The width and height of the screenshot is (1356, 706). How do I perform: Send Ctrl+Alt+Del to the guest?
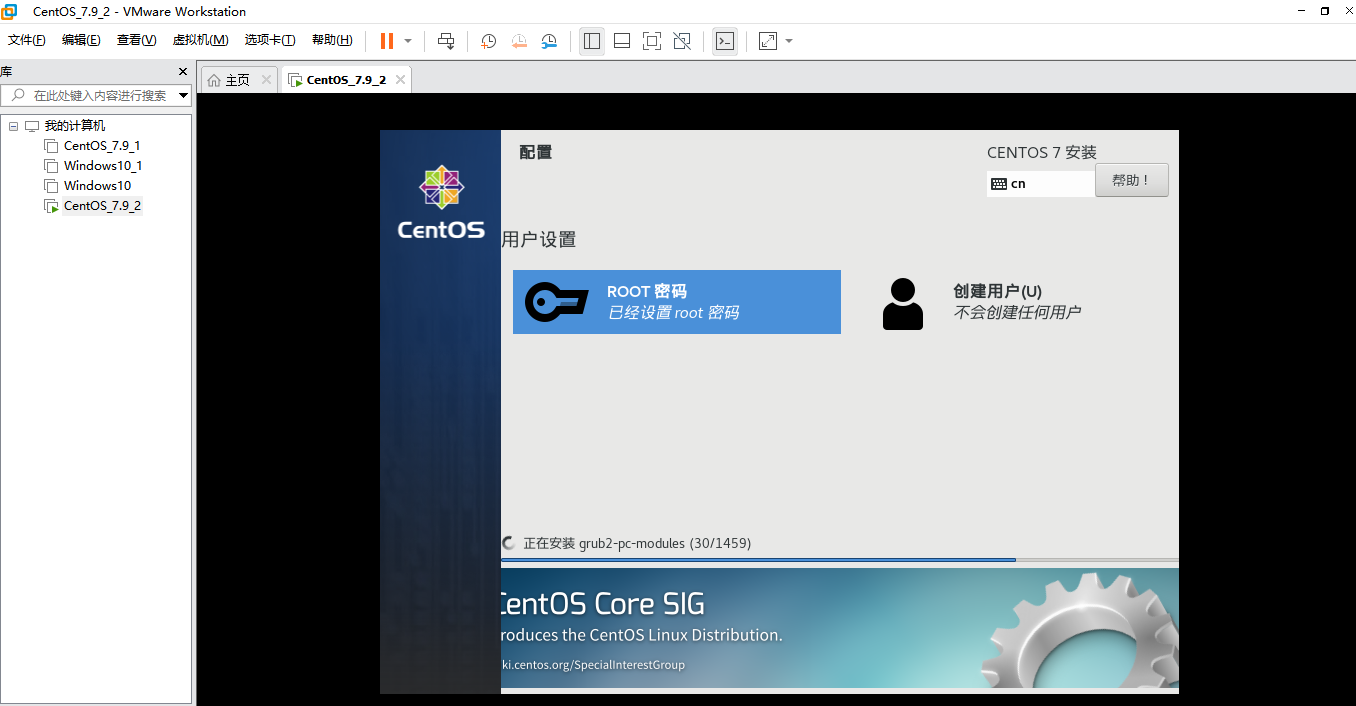[x=446, y=41]
